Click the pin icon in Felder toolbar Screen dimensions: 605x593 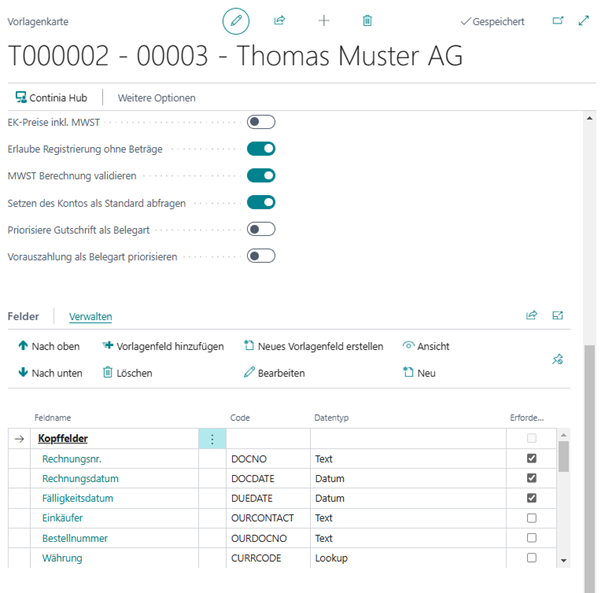coord(558,360)
